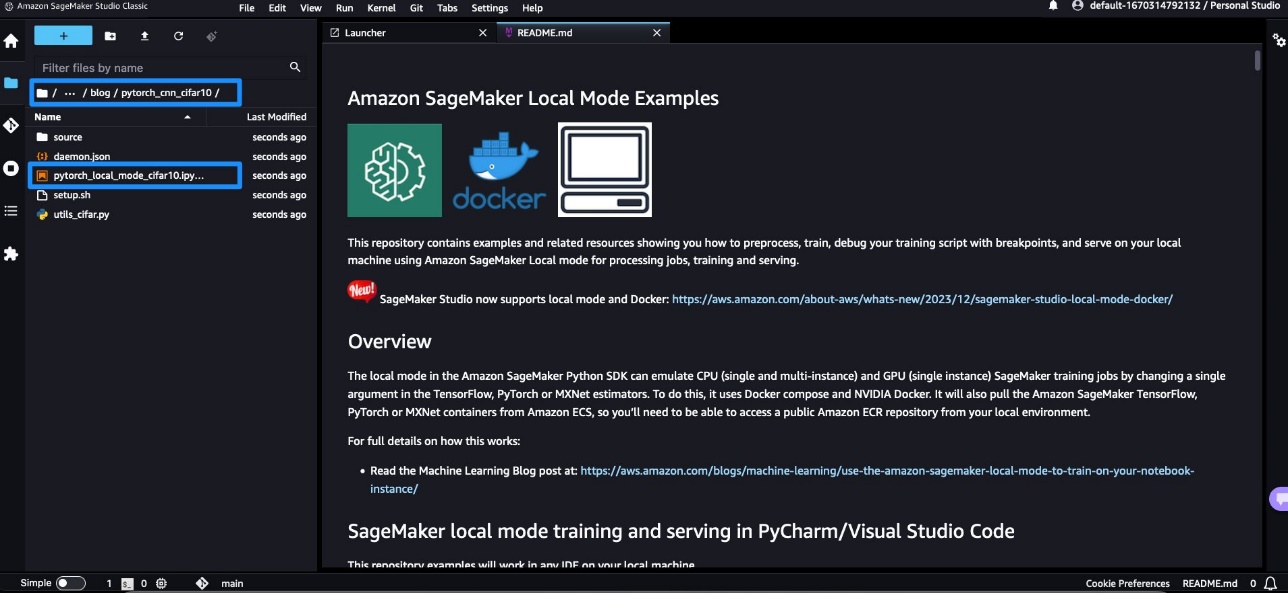
Task: Open the purple chat feedback bubble
Action: click(x=1278, y=498)
